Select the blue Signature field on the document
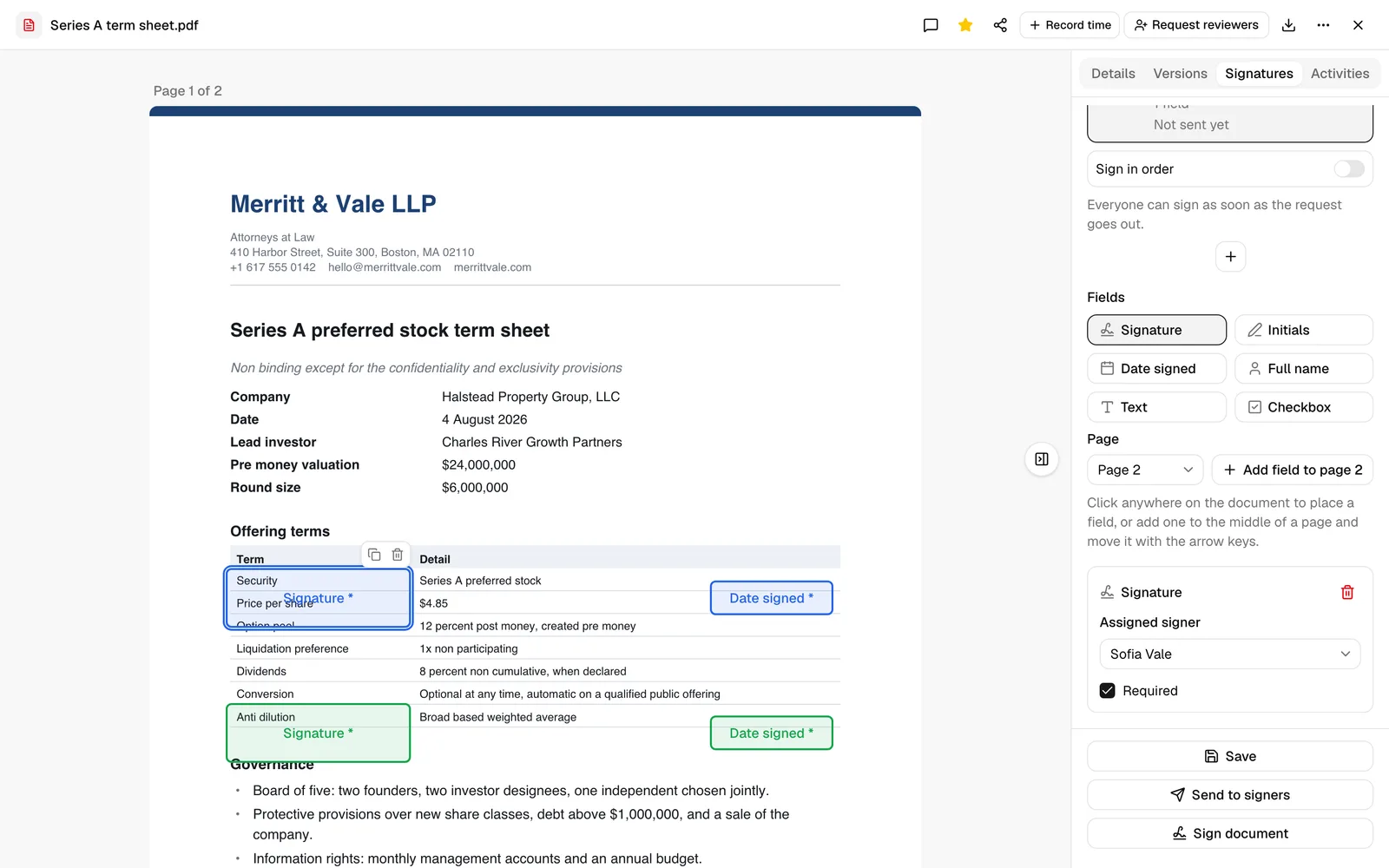 click(x=318, y=598)
